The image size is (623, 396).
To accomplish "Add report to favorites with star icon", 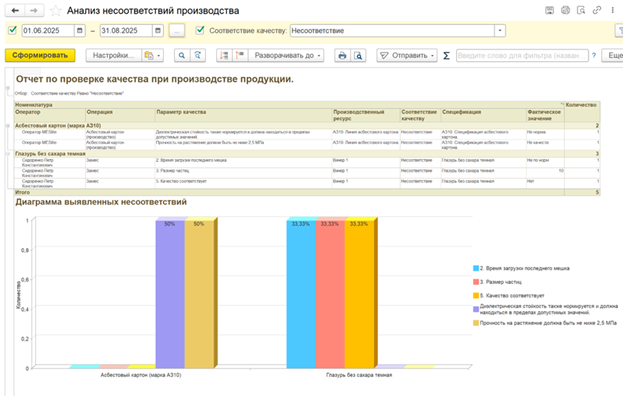I will (x=56, y=11).
